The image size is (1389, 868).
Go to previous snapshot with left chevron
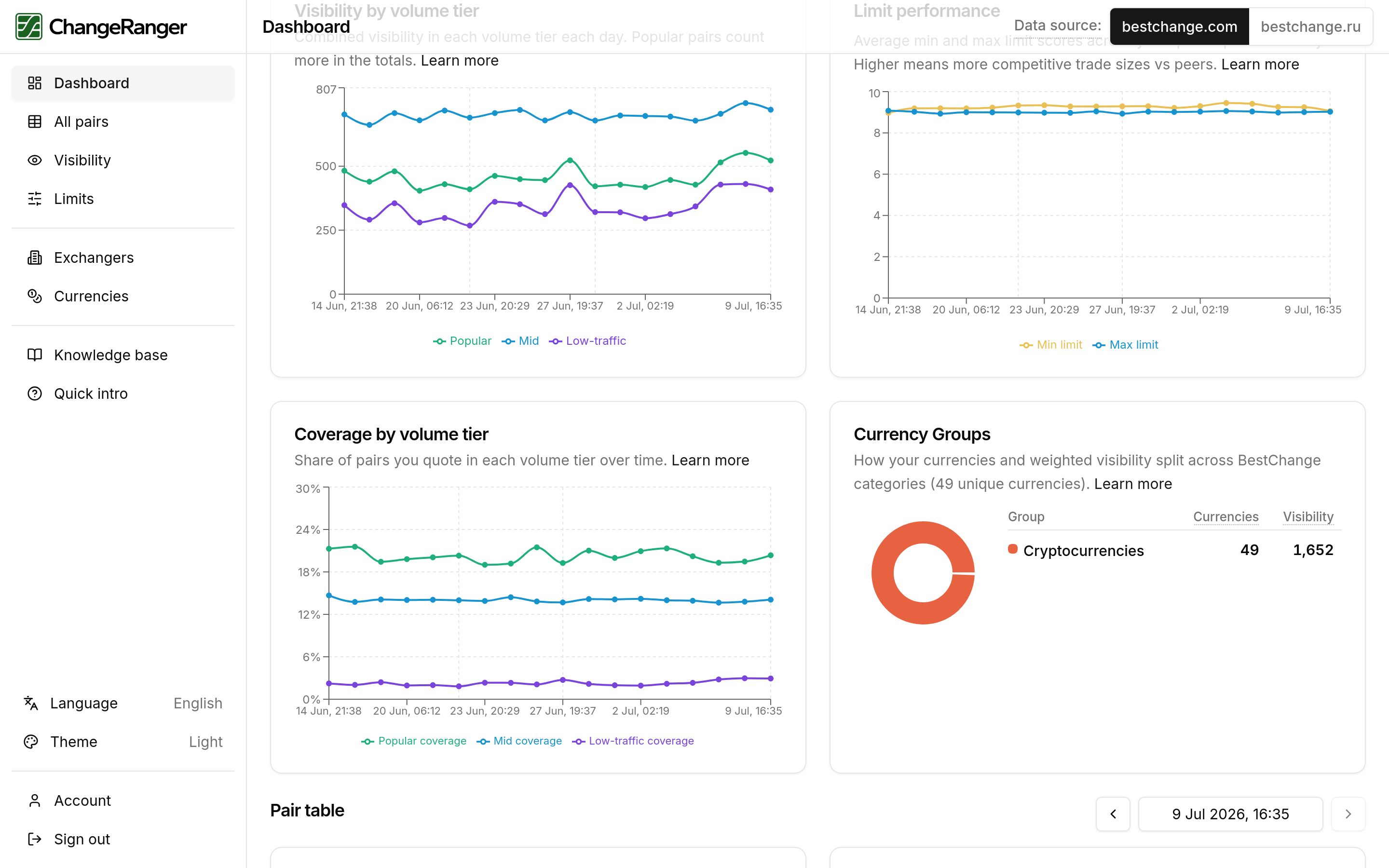tap(1113, 814)
